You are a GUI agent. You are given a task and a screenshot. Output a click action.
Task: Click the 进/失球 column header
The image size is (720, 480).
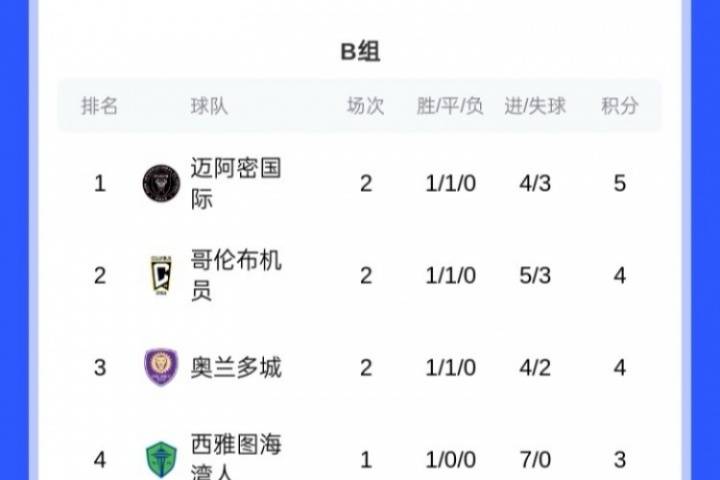(535, 106)
